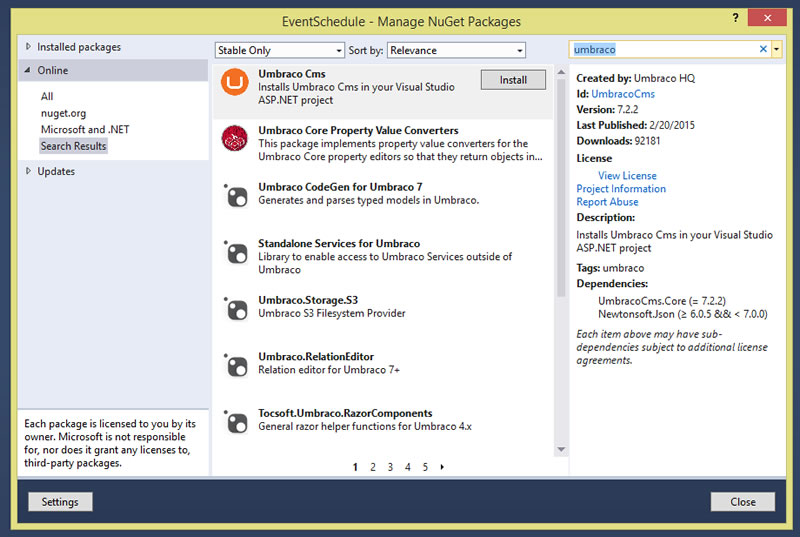
Task: Click the UmbracoCms.Core dependency line
Action: [662, 301]
